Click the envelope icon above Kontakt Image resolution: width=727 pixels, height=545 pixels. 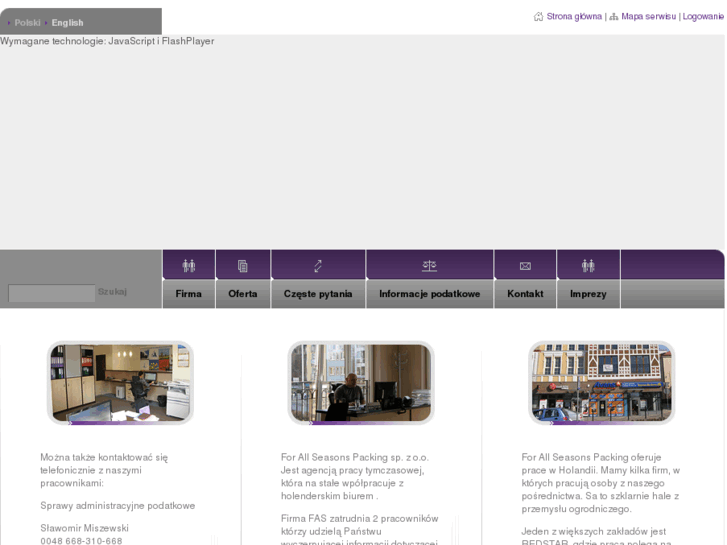pos(525,266)
